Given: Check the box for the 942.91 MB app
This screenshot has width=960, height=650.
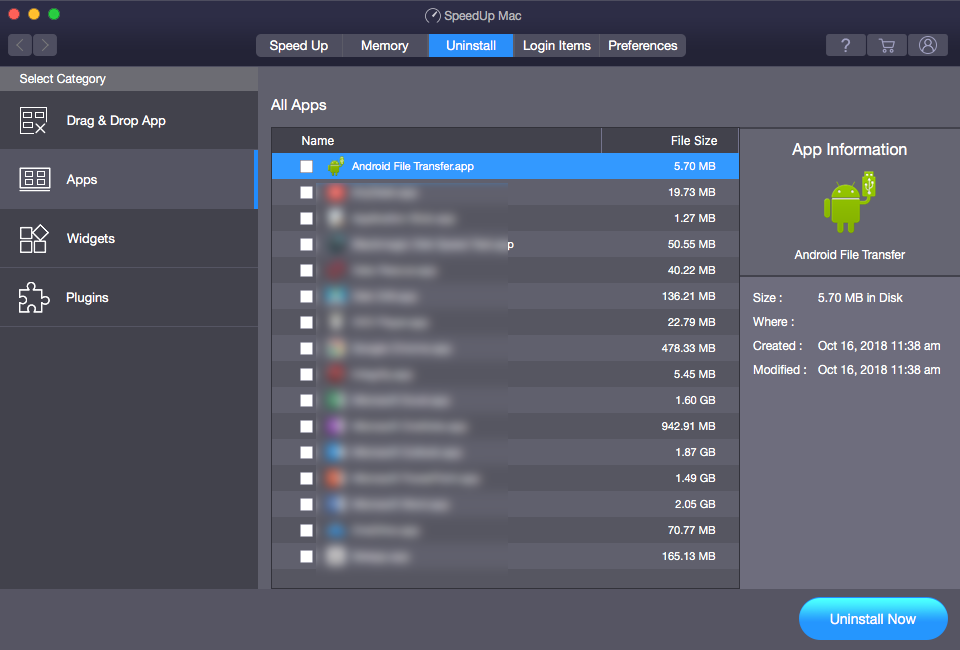Looking at the screenshot, I should click(x=306, y=427).
